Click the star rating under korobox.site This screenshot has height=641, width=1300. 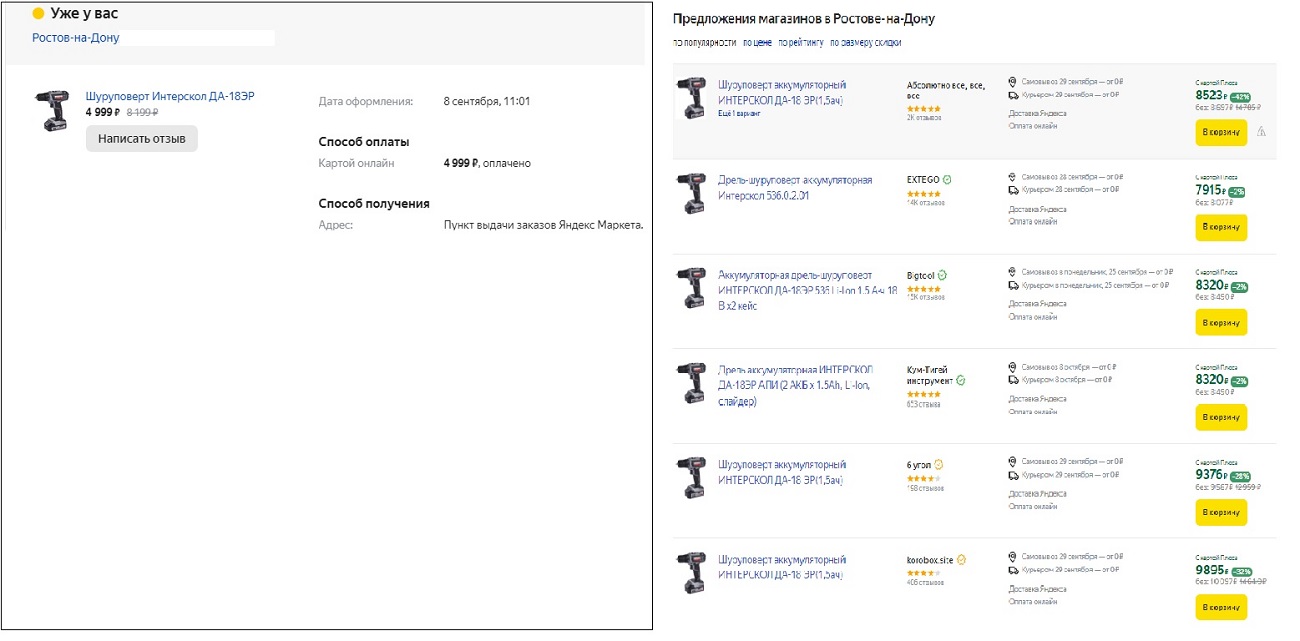pyautogui.click(x=923, y=573)
